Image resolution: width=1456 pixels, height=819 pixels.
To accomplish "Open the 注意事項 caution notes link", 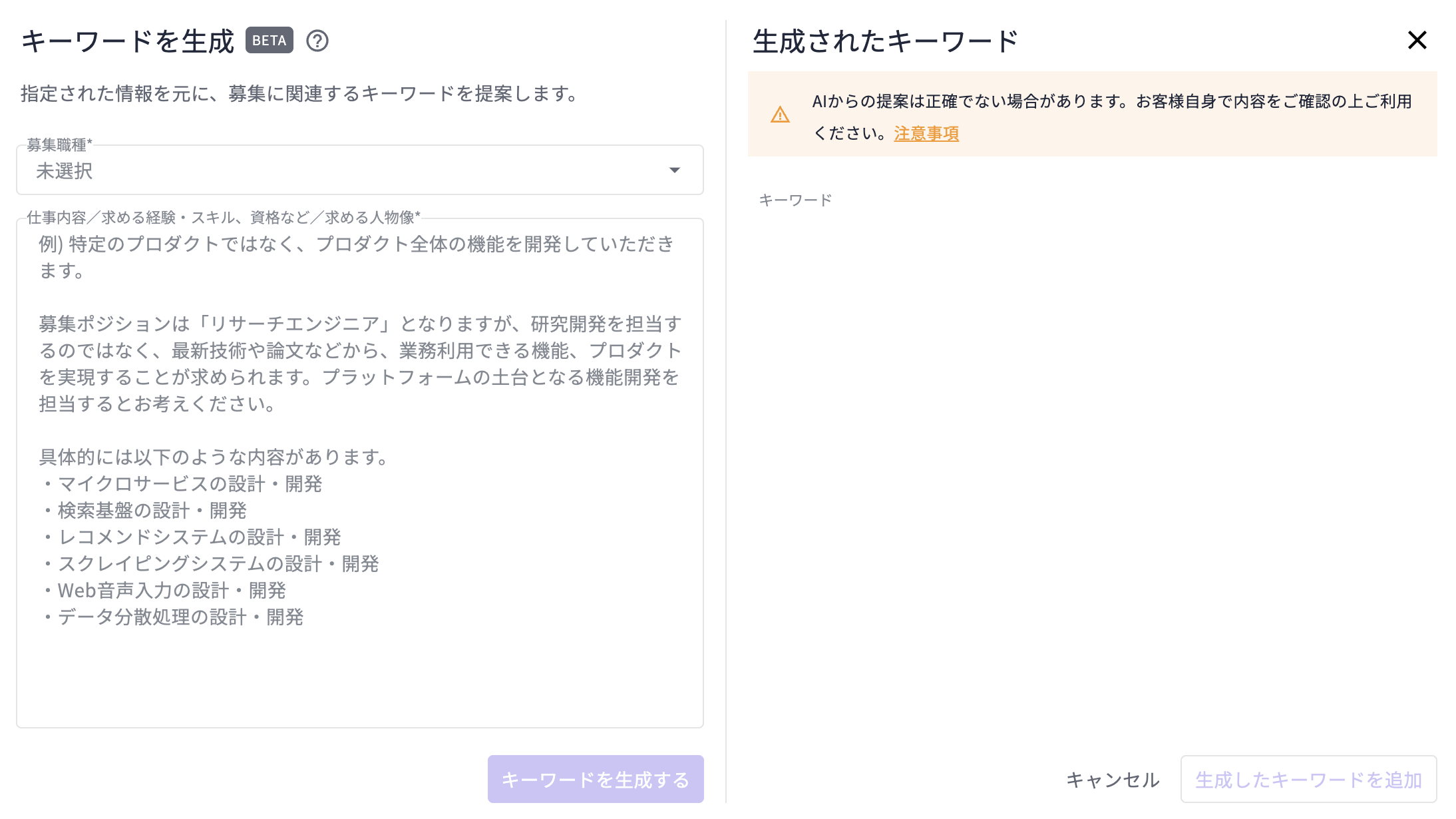I will pyautogui.click(x=926, y=134).
